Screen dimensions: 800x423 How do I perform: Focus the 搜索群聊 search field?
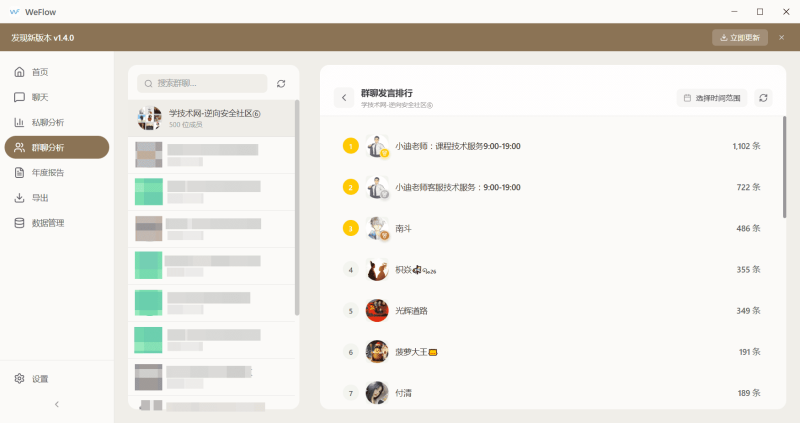pyautogui.click(x=202, y=83)
